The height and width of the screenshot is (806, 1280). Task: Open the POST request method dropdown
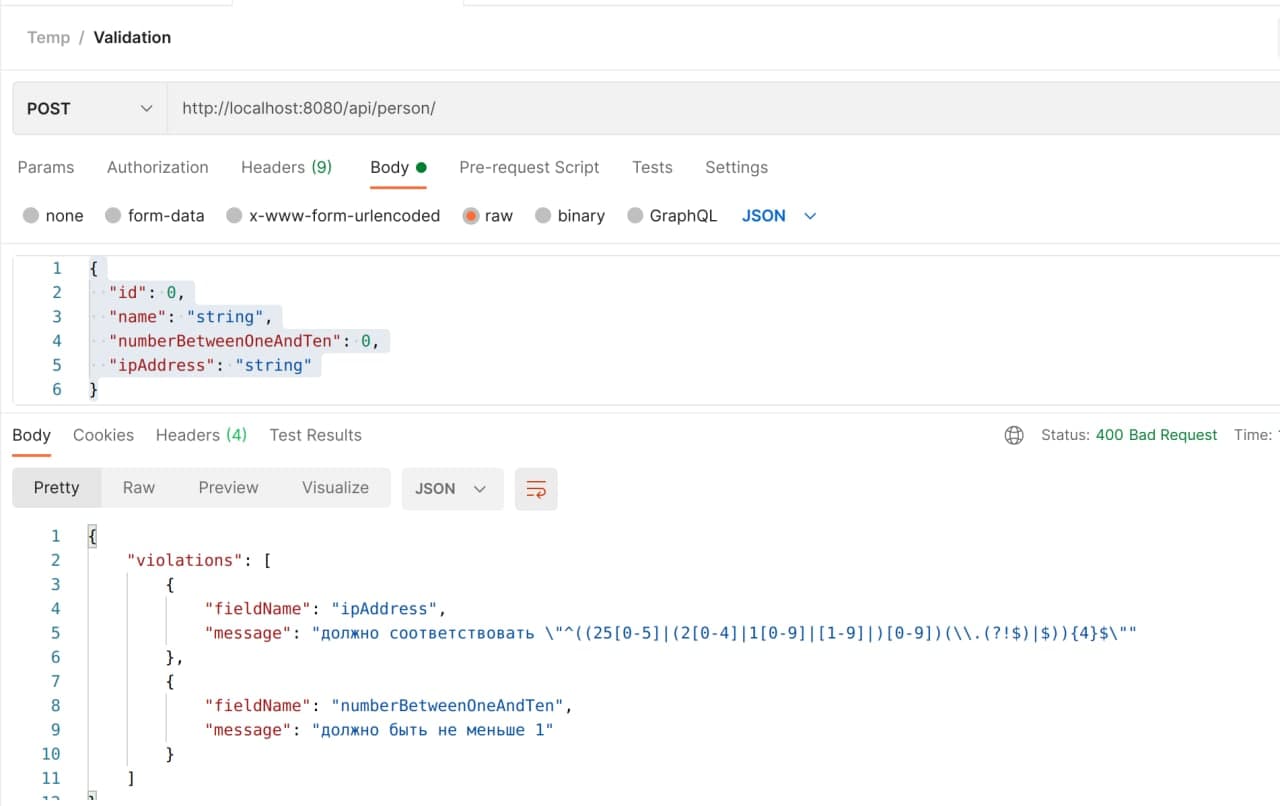coord(87,108)
